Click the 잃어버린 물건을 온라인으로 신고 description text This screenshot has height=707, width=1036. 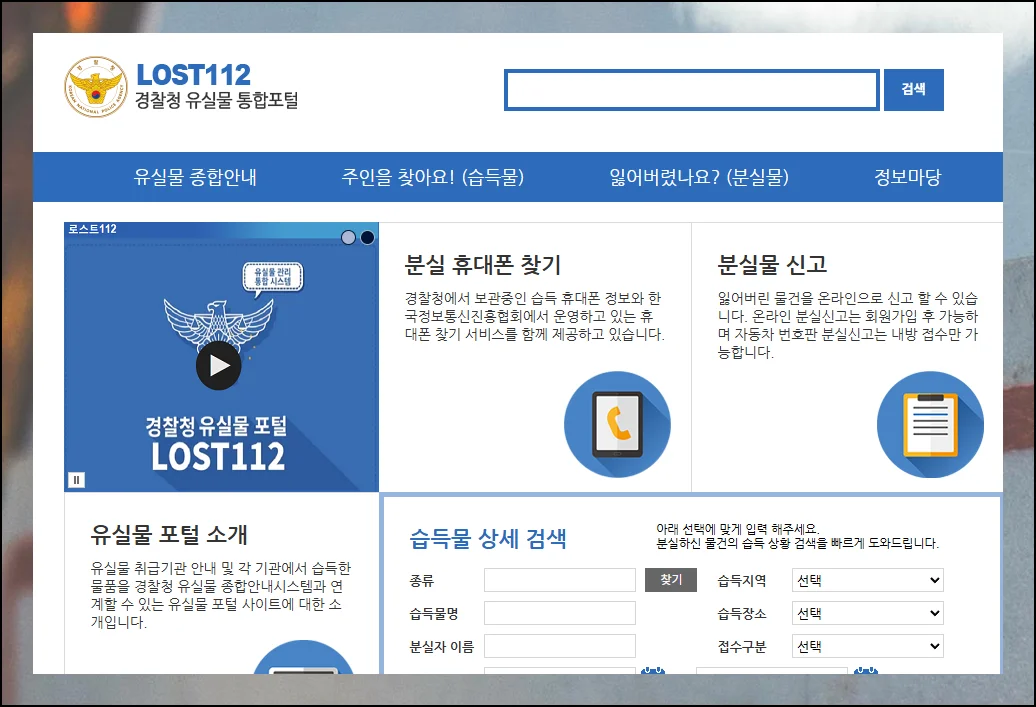coord(848,325)
